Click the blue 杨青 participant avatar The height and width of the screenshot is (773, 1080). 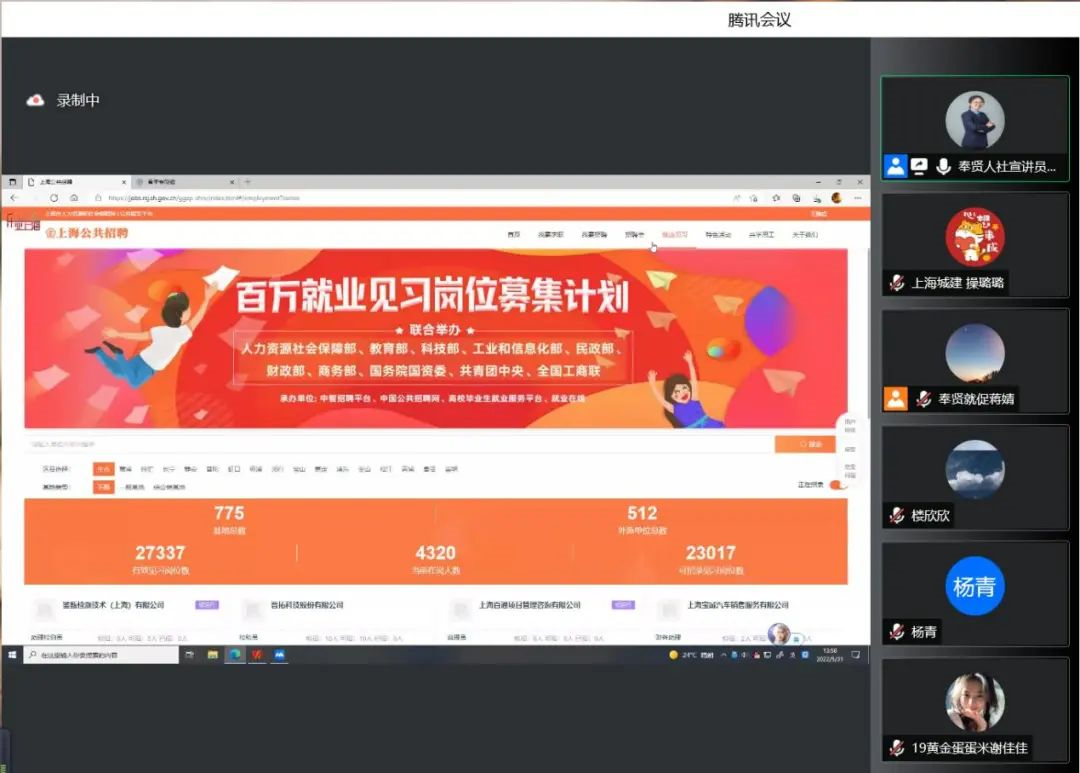coord(975,586)
